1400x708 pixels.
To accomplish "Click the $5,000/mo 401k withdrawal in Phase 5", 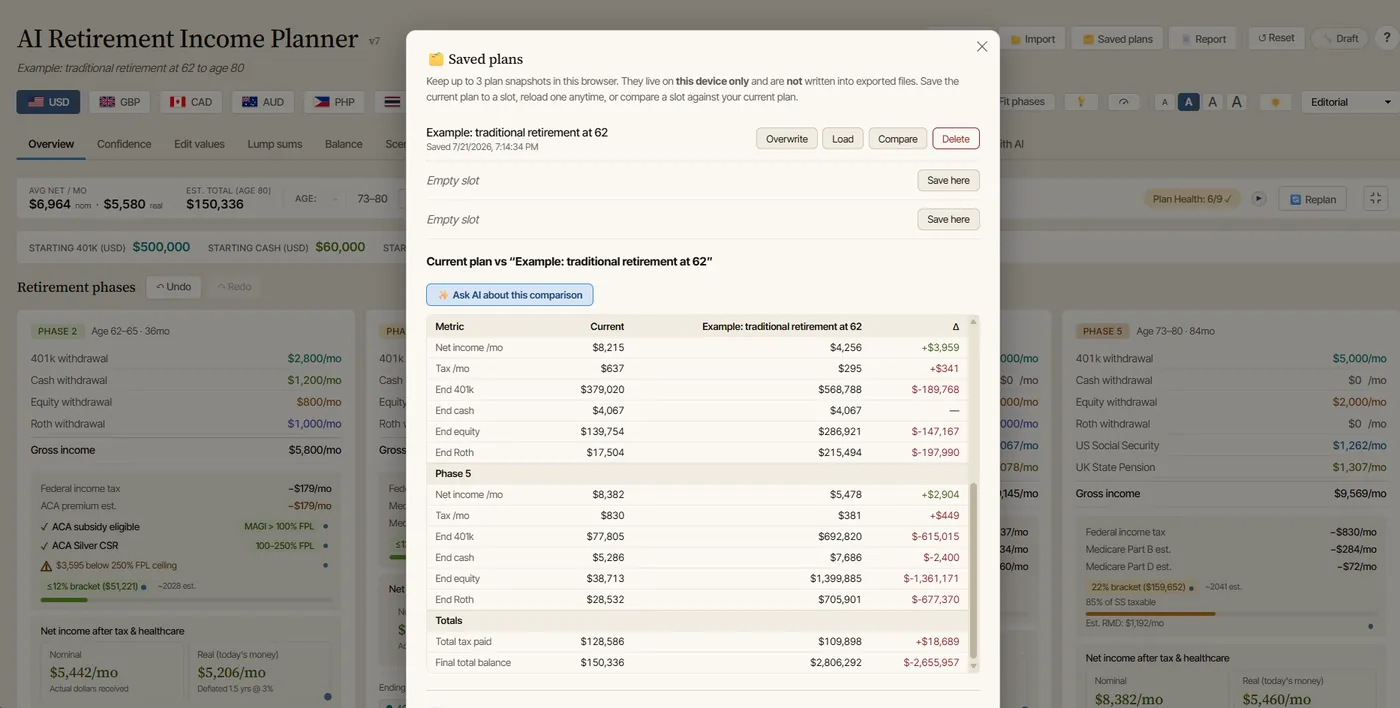I will point(1360,358).
